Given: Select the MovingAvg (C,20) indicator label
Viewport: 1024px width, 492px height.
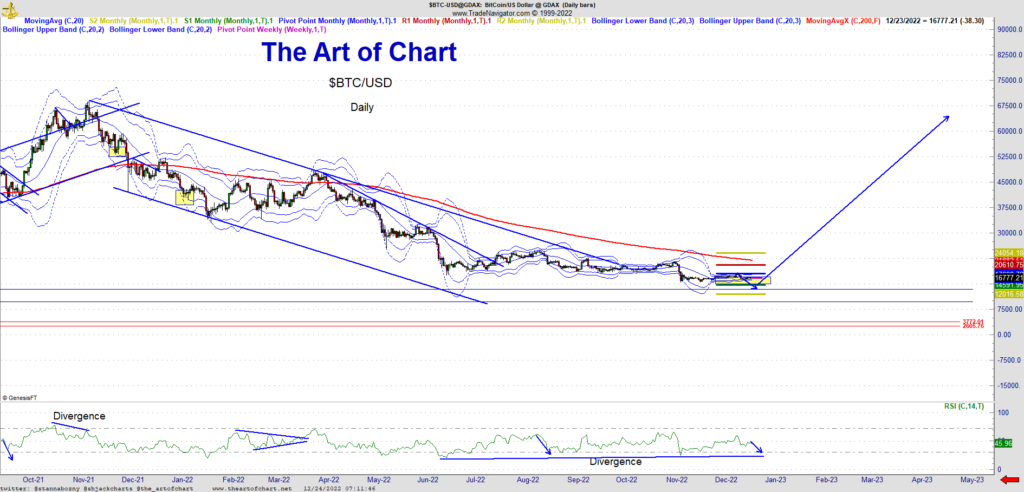Looking at the screenshot, I should 53,20.
